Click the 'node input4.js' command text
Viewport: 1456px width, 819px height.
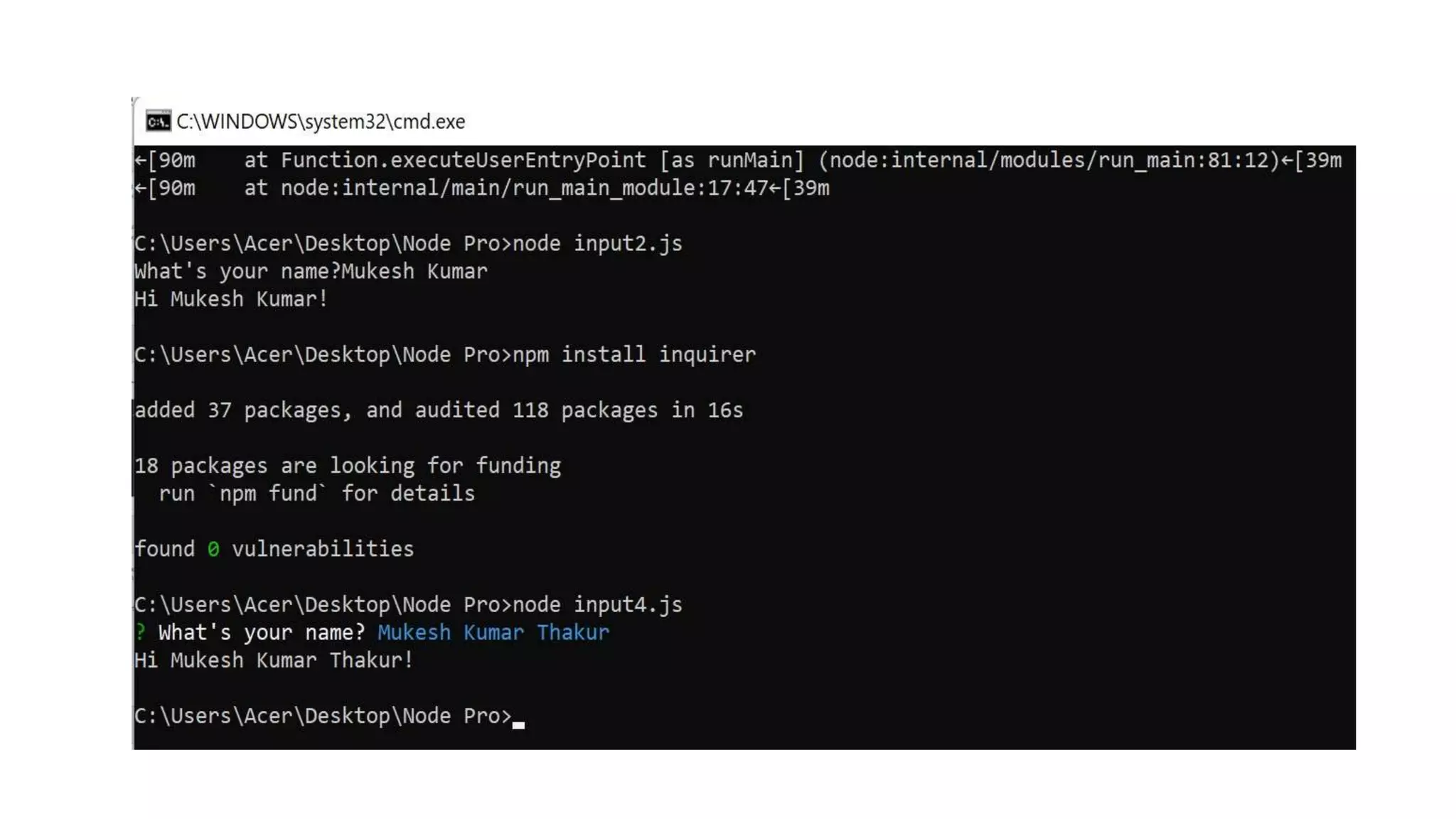[x=597, y=605]
